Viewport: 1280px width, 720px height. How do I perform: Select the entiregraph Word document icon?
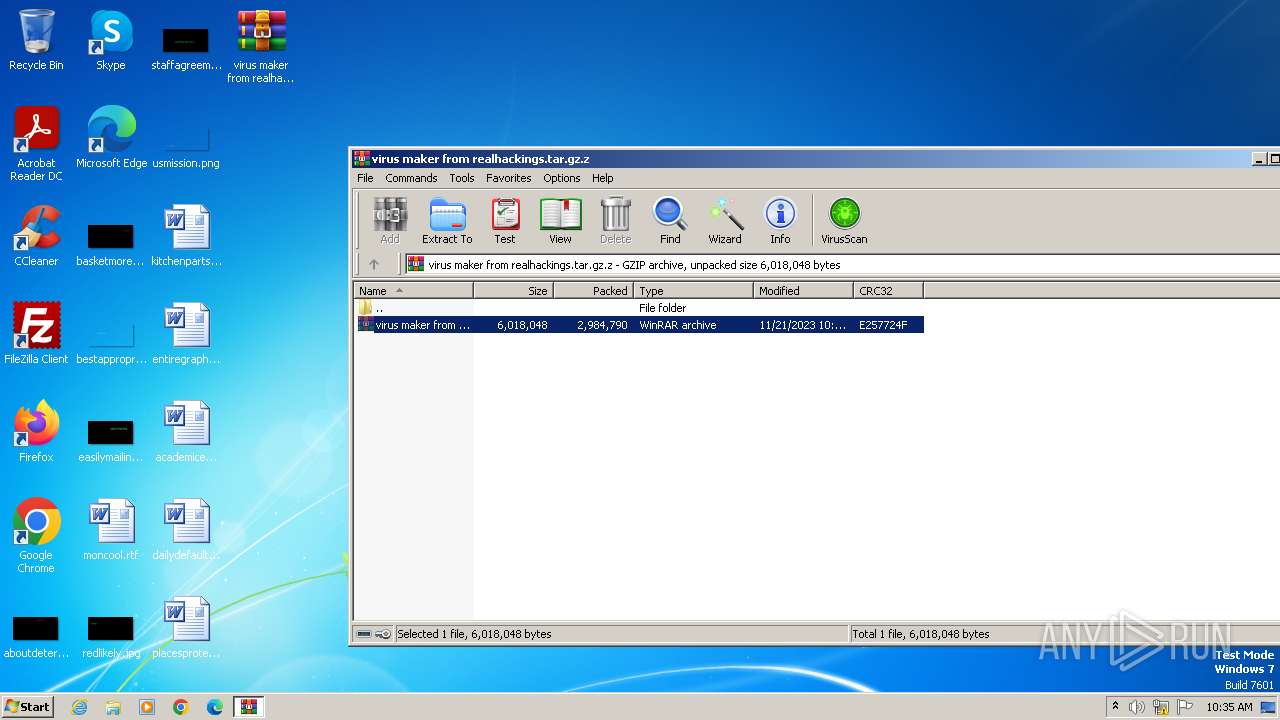[186, 334]
